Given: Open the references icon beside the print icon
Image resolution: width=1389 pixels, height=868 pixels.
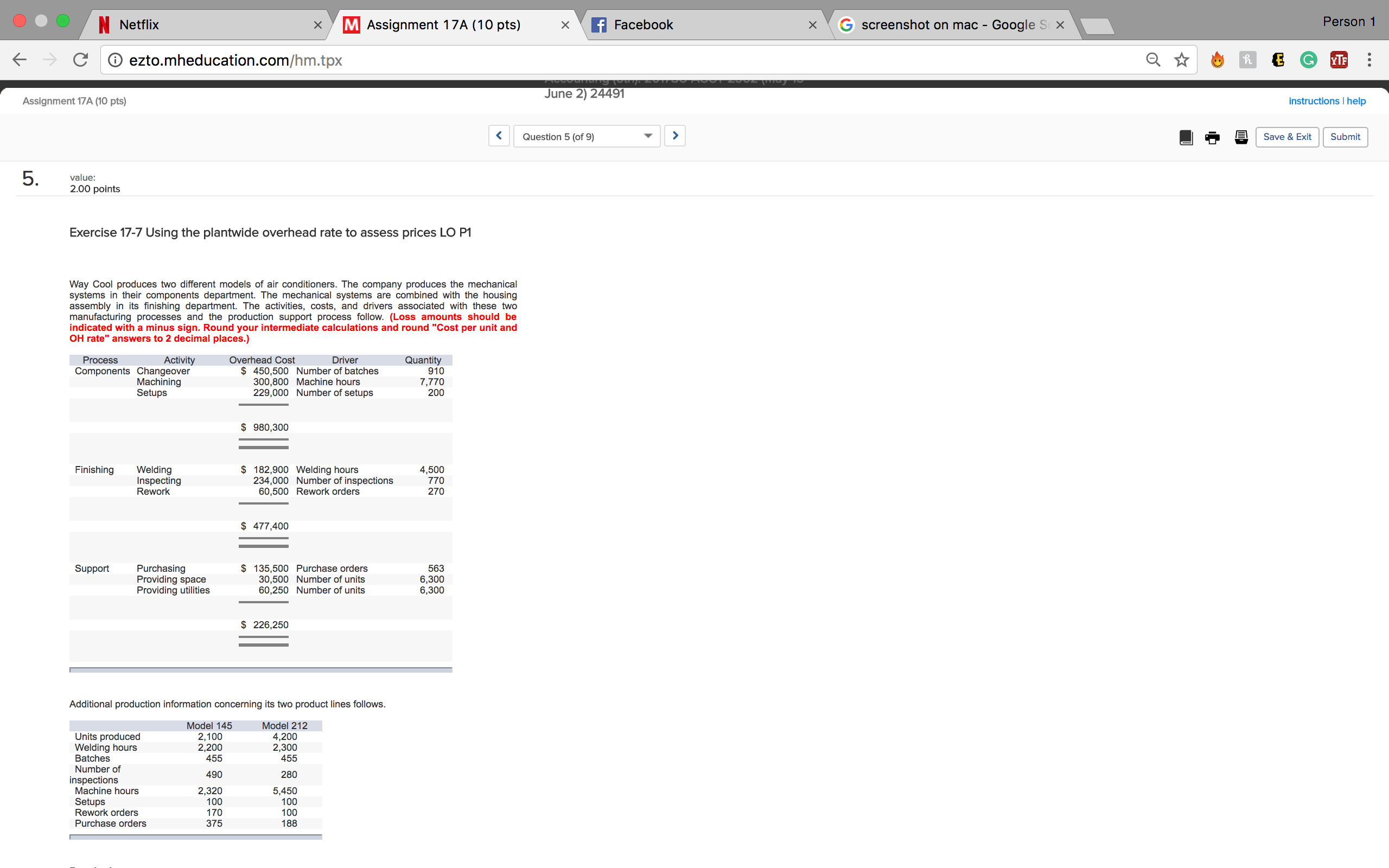Looking at the screenshot, I should pyautogui.click(x=1240, y=137).
